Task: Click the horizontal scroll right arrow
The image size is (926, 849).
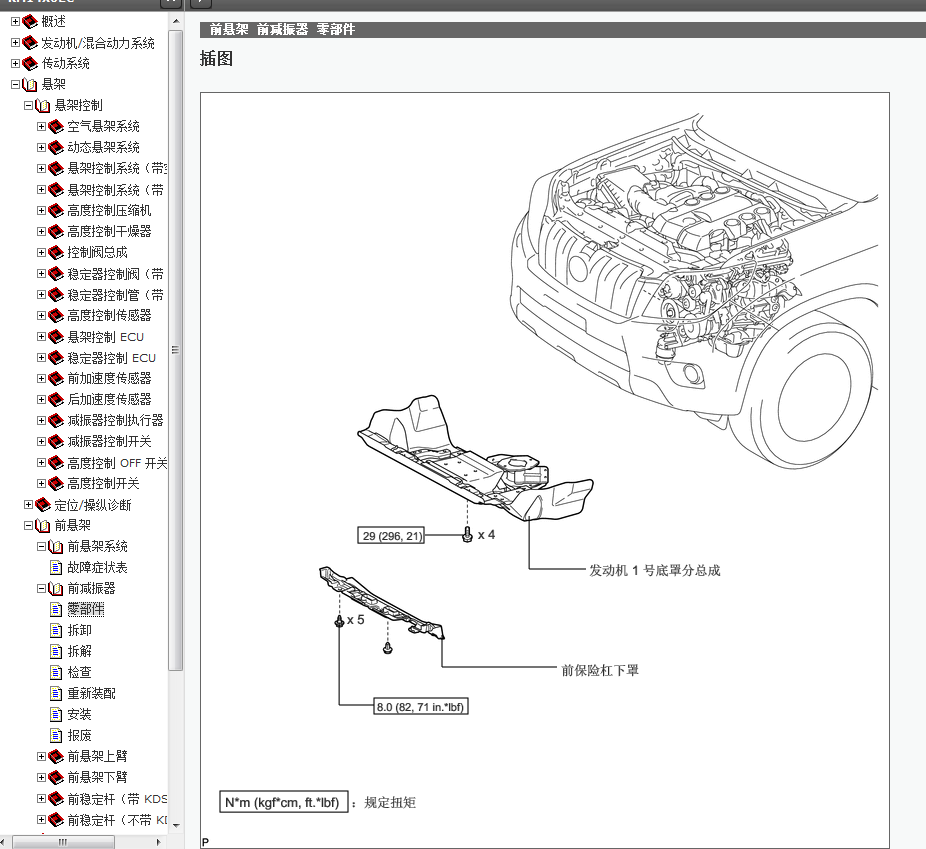Action: click(158, 843)
